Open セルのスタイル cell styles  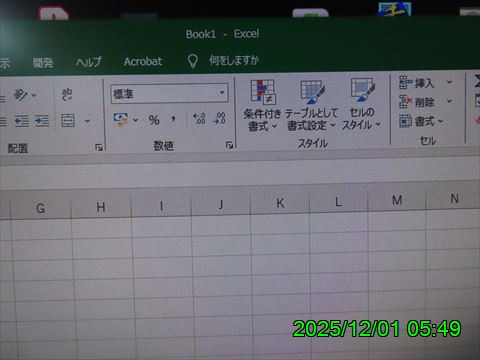362,104
